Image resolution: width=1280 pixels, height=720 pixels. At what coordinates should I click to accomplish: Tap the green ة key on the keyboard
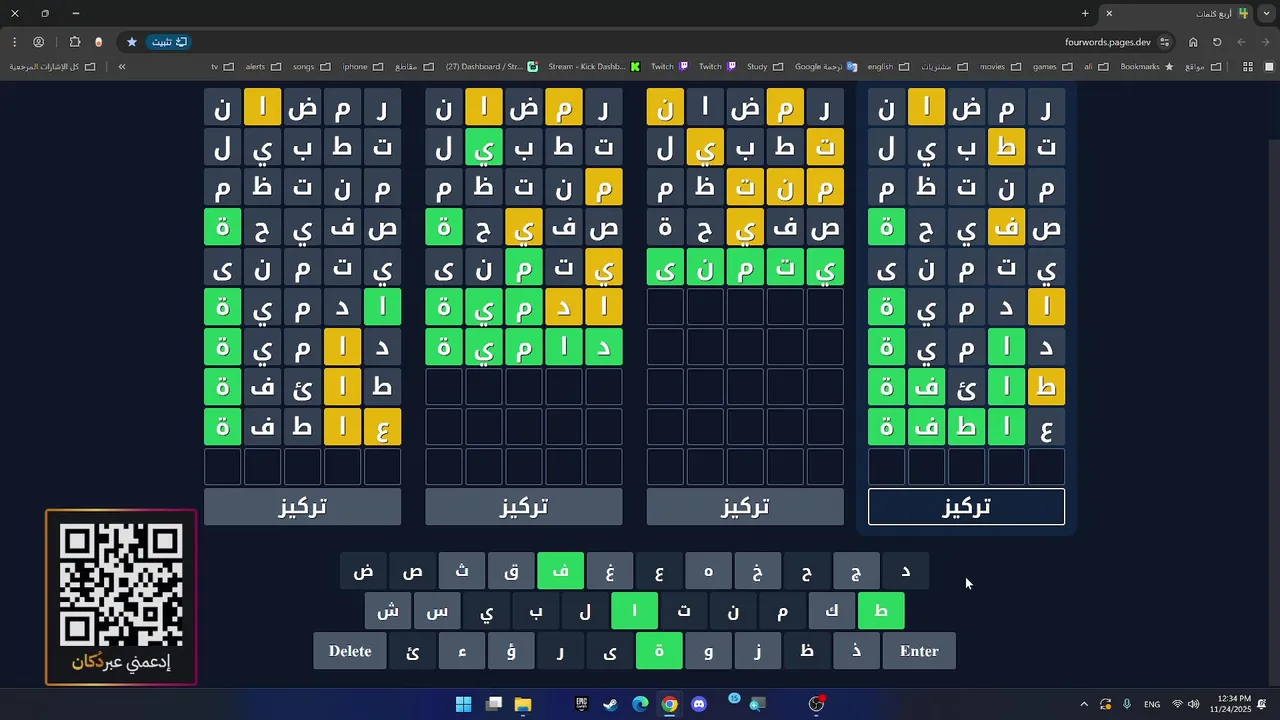pos(659,651)
